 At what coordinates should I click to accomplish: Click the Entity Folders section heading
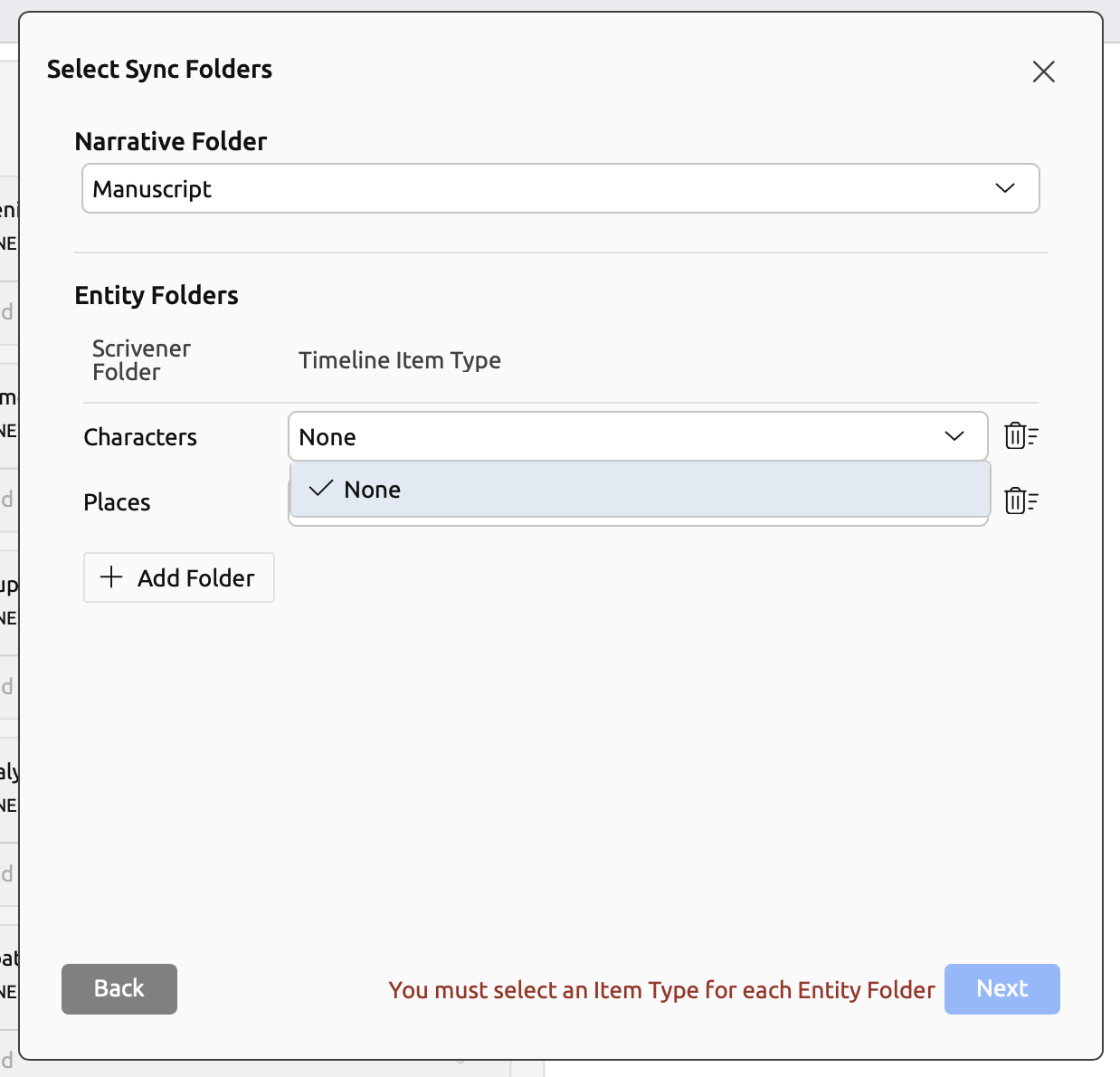click(157, 295)
